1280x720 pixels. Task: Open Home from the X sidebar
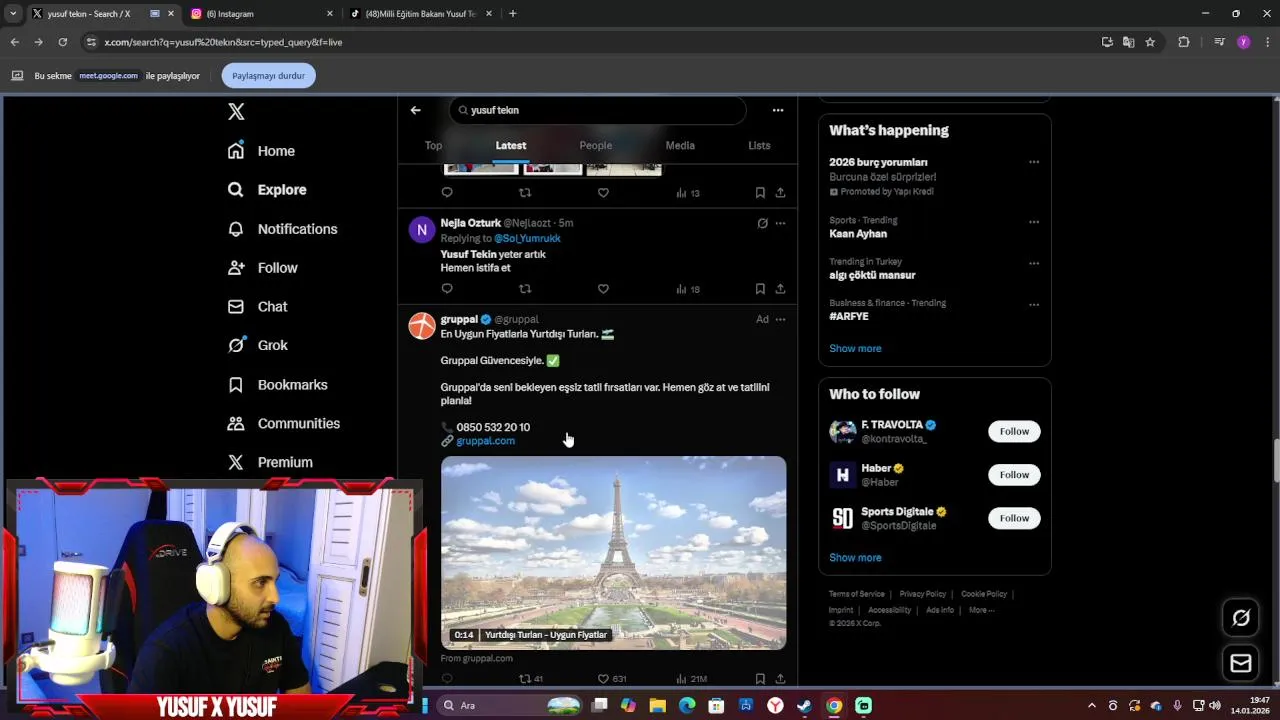[261, 151]
